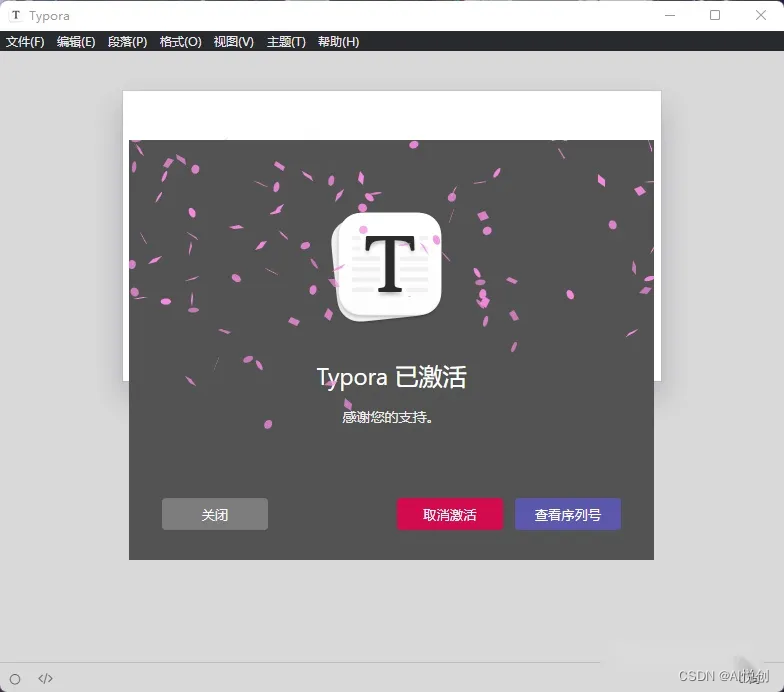Open the 格式(O) menu

pyautogui.click(x=180, y=42)
